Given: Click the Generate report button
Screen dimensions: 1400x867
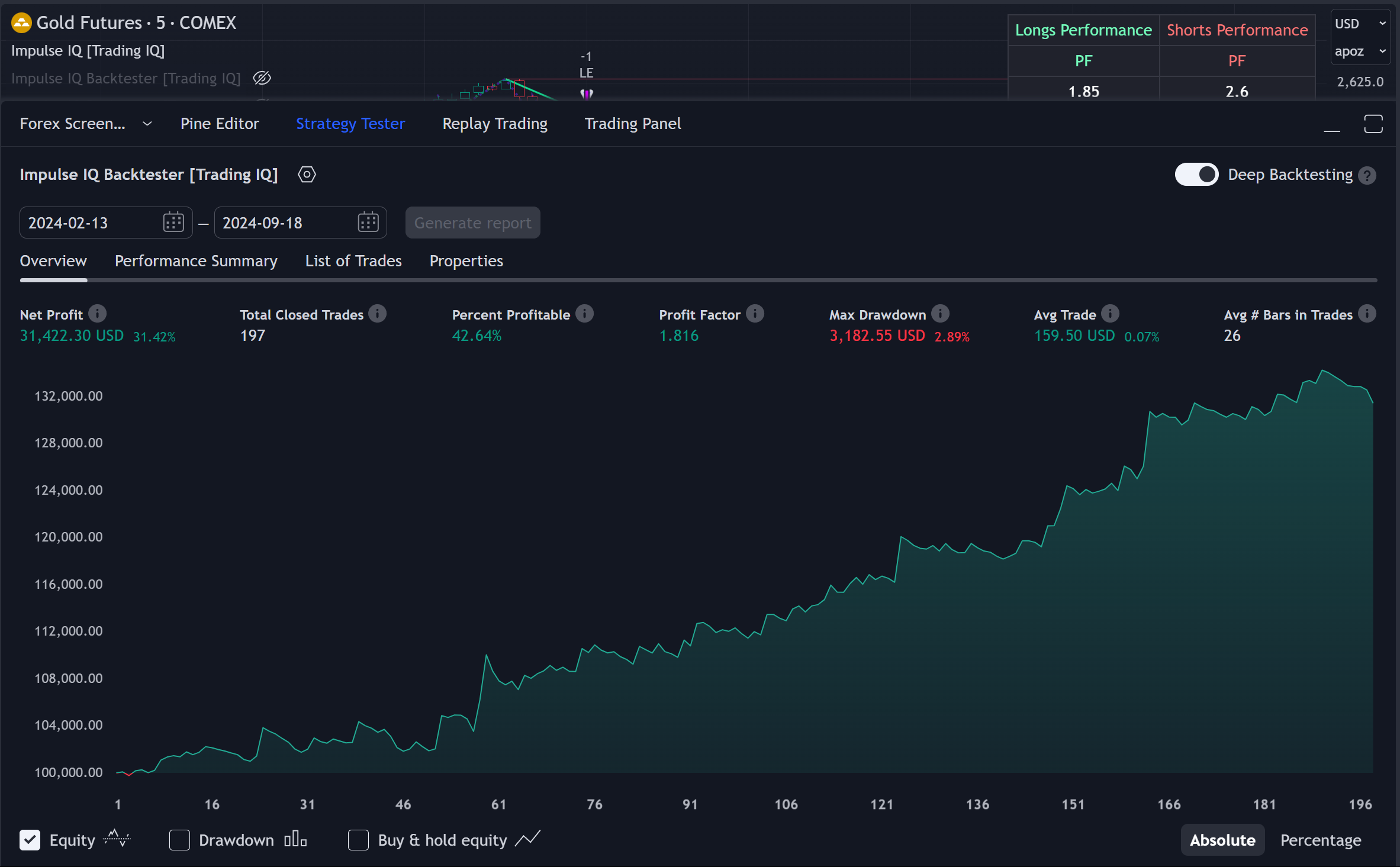Looking at the screenshot, I should pos(472,223).
